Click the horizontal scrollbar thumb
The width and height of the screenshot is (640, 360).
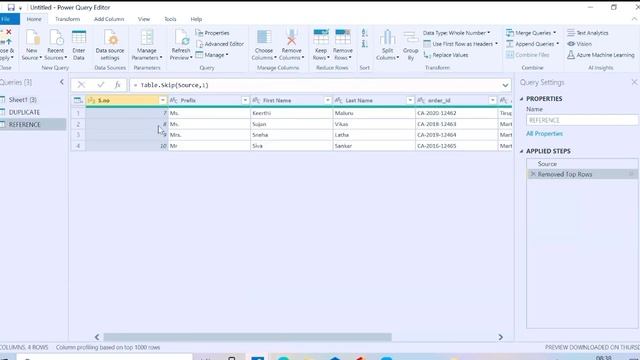click(x=247, y=337)
